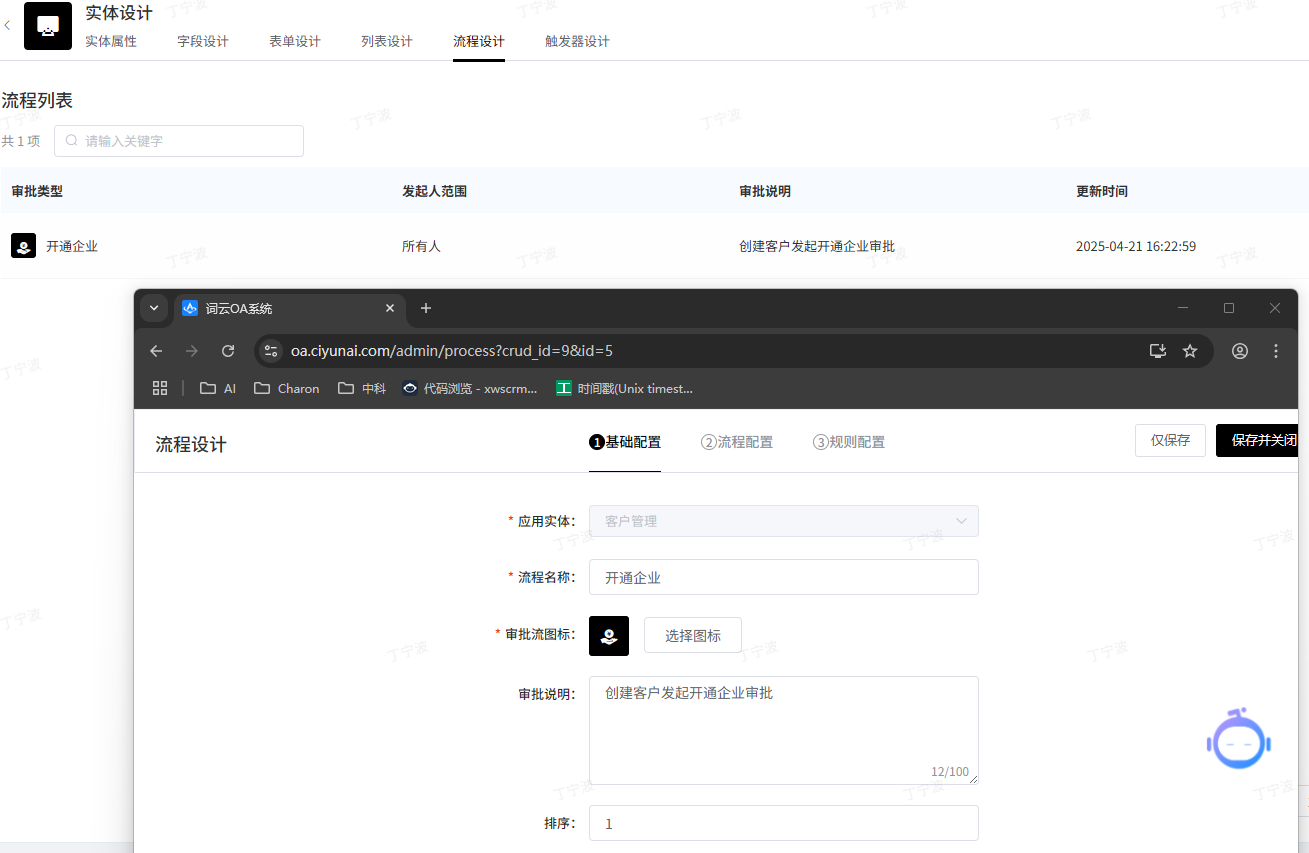Click the 所有人 cell in the list
The image size is (1309, 853).
(421, 246)
